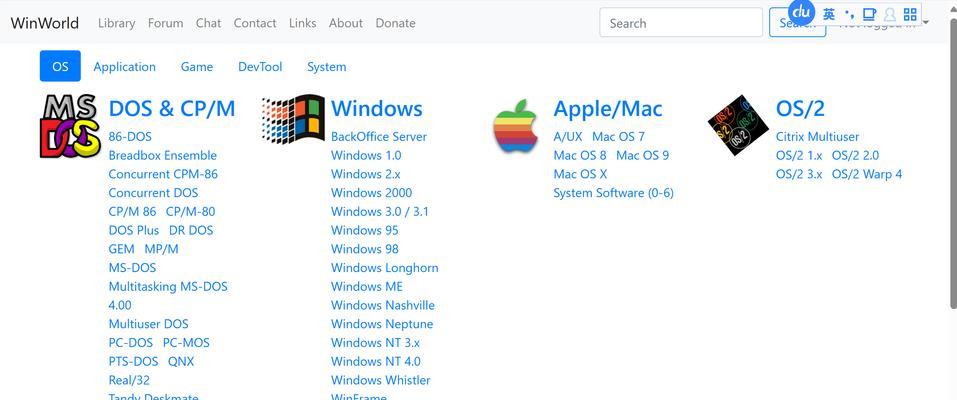
Task: Open the CP/M-80 link
Action: (x=190, y=212)
